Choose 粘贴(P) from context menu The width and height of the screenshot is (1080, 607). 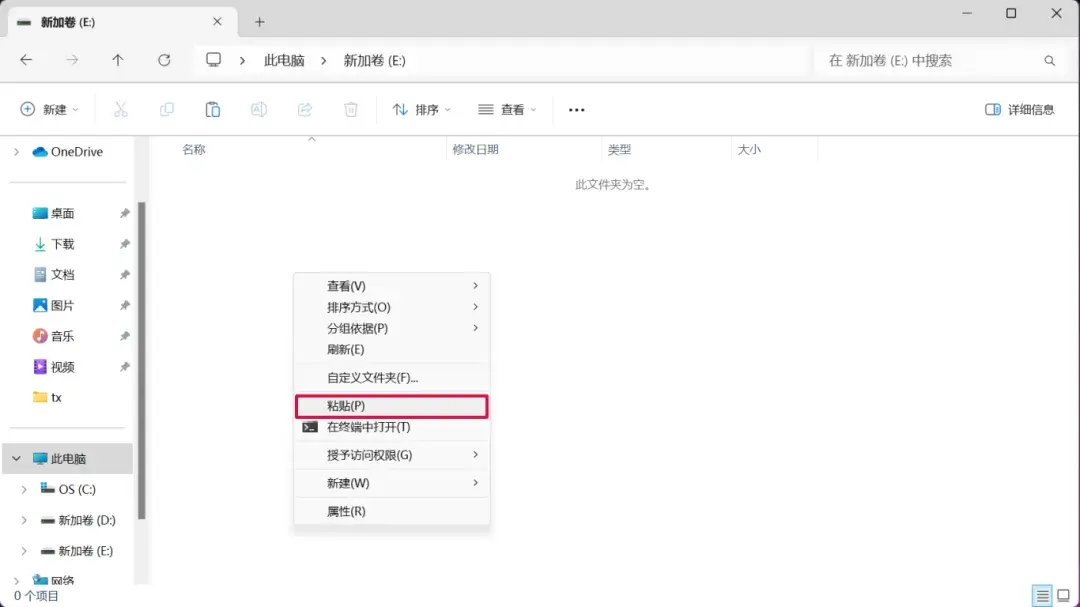pos(392,406)
